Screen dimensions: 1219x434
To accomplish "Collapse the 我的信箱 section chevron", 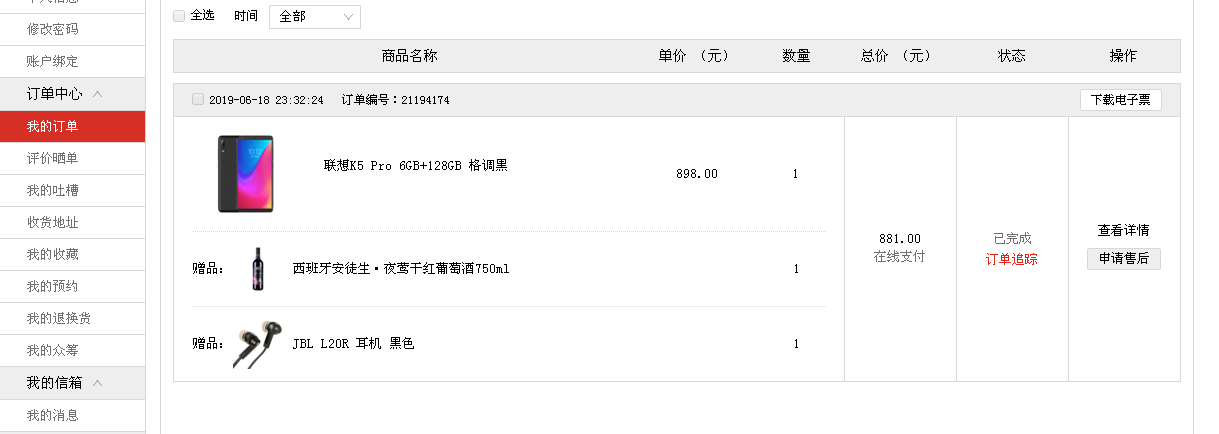I will (x=97, y=382).
